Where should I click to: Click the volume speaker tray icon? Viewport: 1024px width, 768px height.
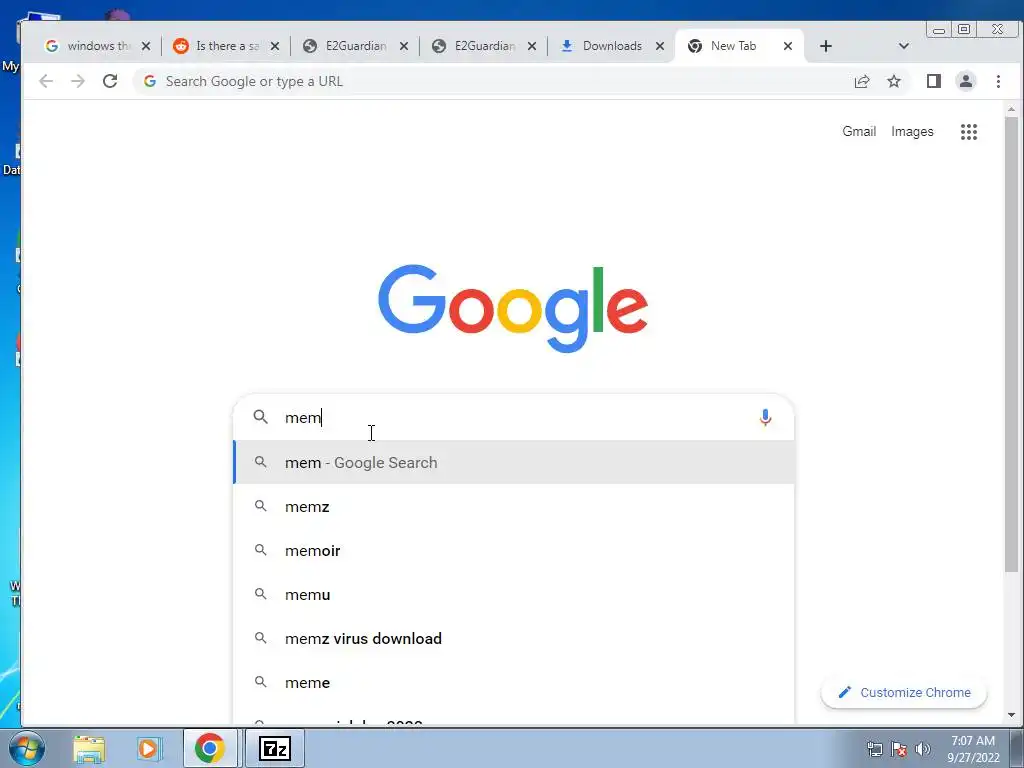coord(923,748)
